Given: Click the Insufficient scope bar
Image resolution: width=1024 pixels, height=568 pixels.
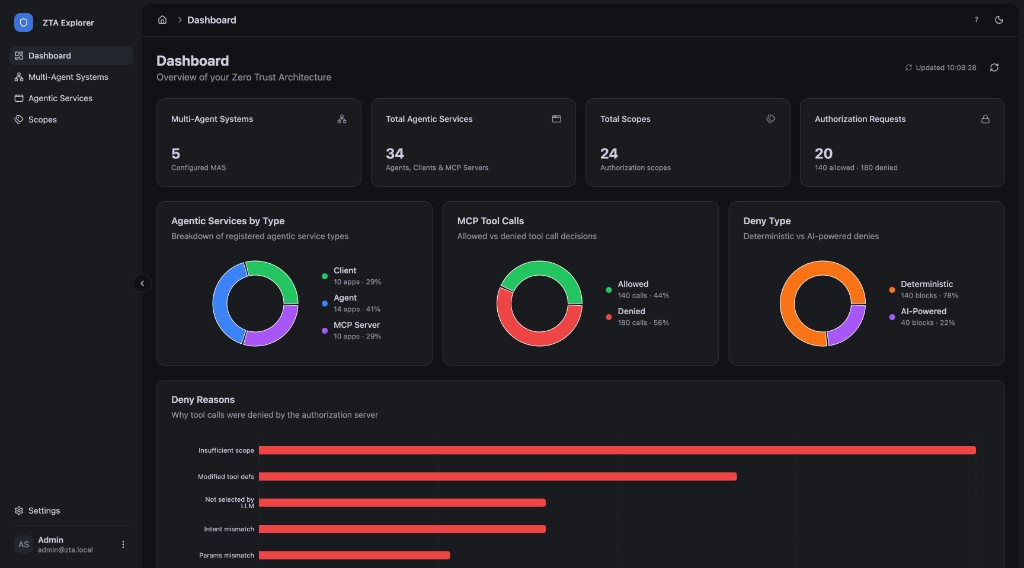Looking at the screenshot, I should click(x=617, y=450).
